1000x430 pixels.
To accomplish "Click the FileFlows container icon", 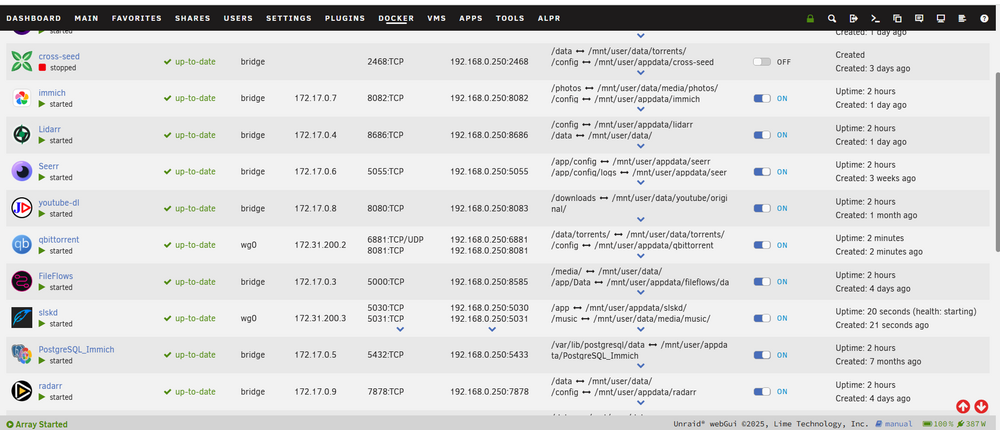I will click(22, 281).
